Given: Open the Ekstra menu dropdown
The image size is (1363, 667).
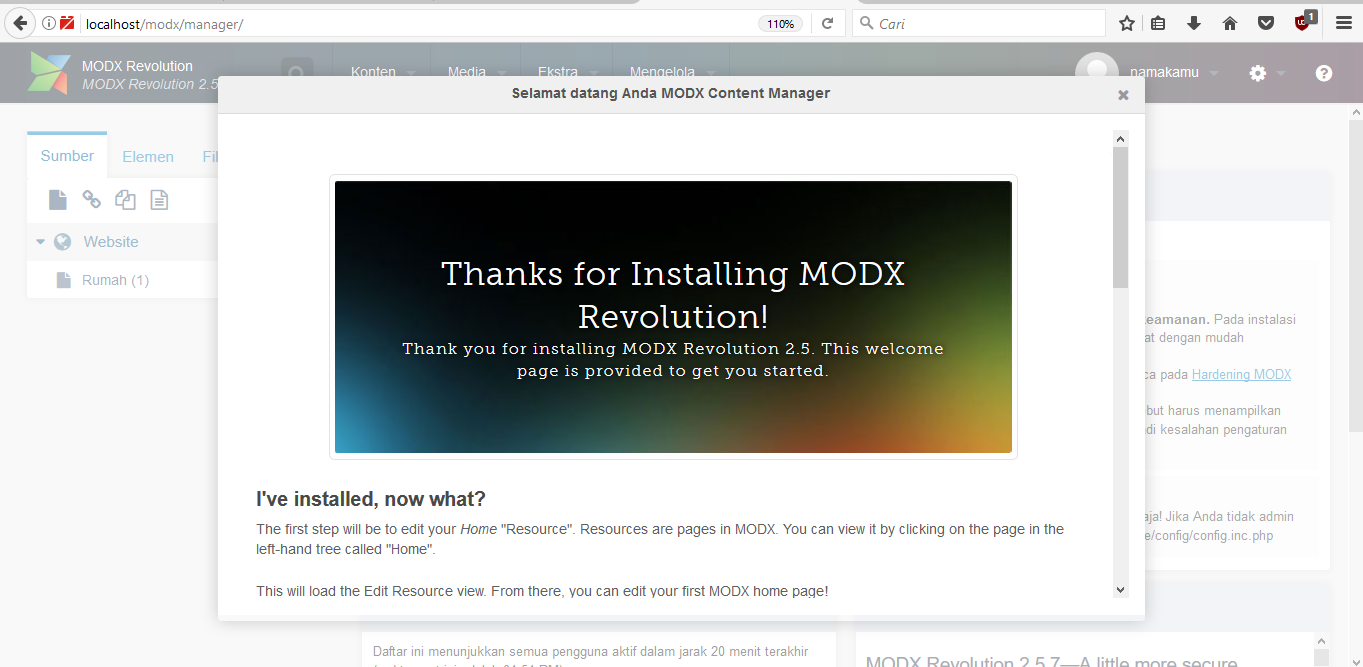Looking at the screenshot, I should (x=567, y=72).
